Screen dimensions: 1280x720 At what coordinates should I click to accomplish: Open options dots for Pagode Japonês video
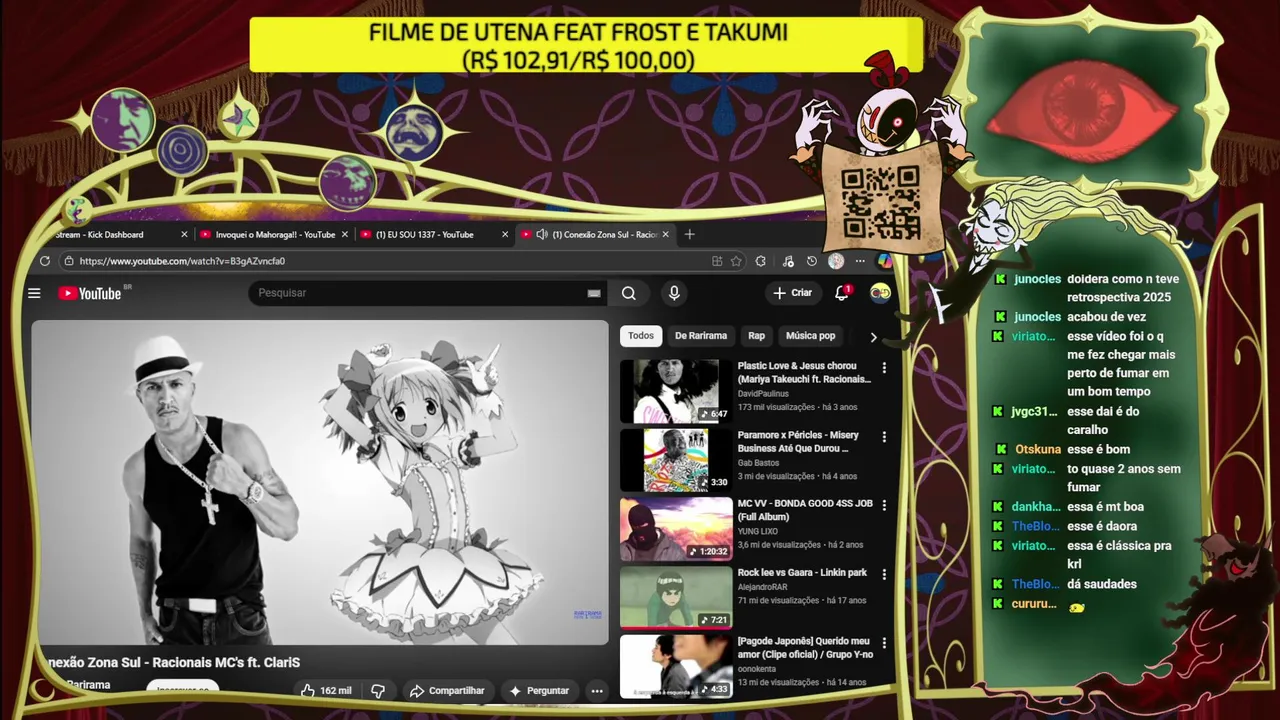(x=883, y=642)
